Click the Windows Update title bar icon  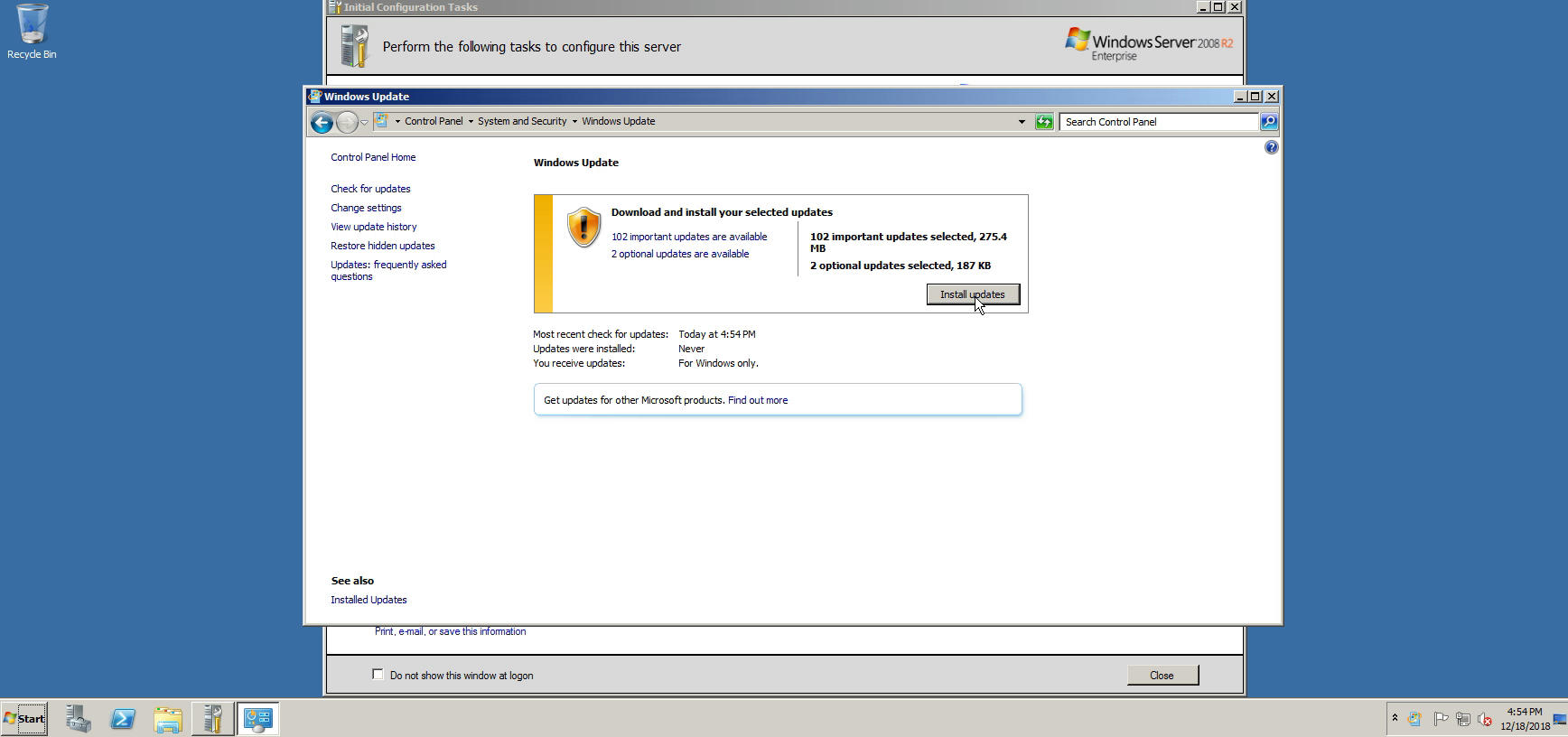314,96
